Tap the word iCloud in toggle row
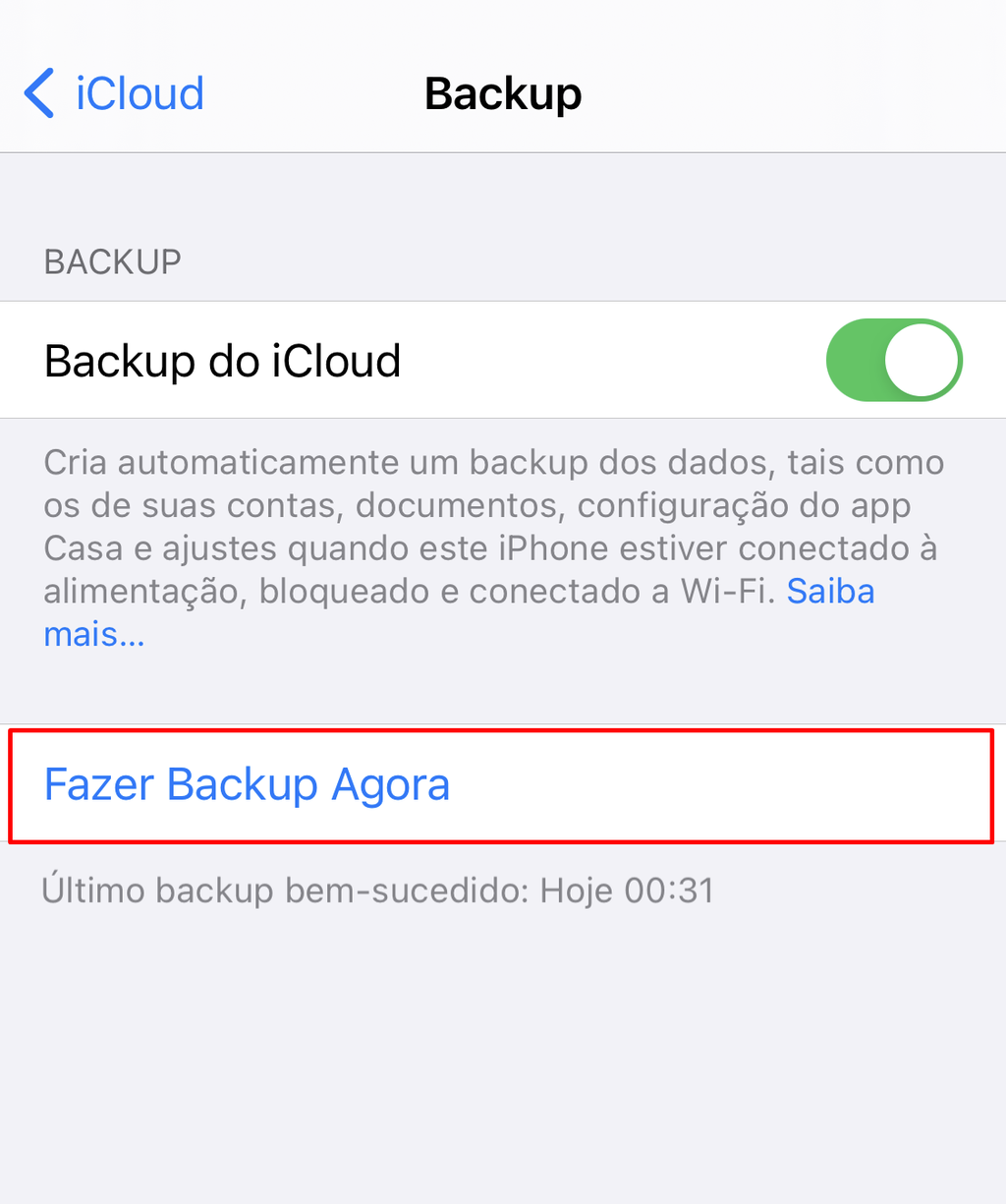This screenshot has width=1006, height=1204. [336, 361]
